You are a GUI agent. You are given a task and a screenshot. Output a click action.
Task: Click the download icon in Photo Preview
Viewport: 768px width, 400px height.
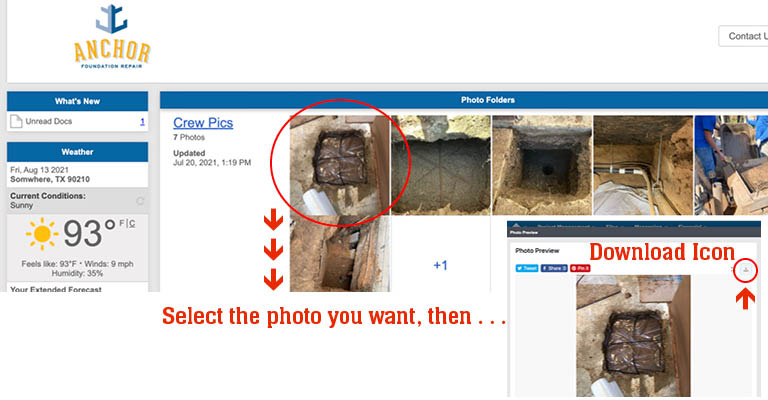coord(745,270)
